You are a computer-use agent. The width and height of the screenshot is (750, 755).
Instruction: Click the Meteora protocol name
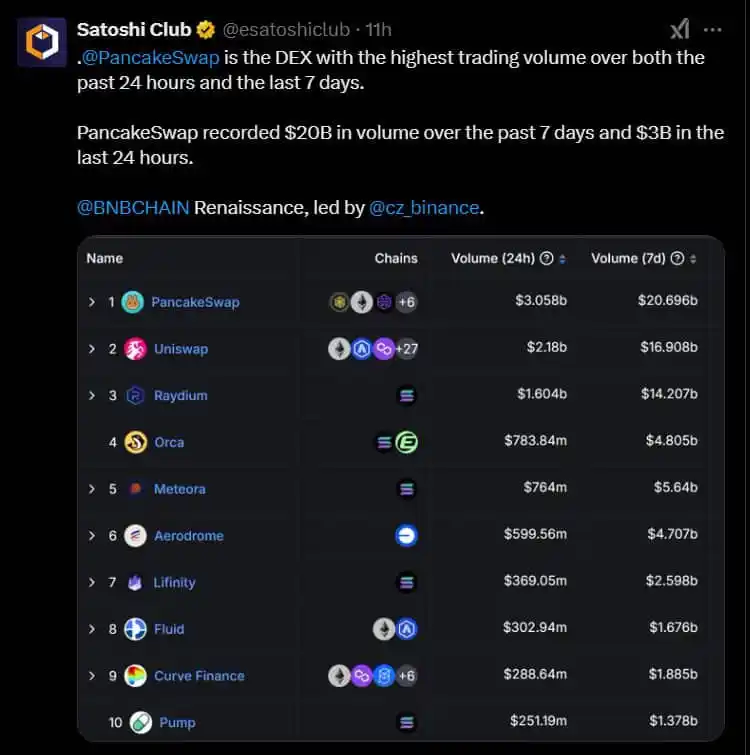coord(180,489)
